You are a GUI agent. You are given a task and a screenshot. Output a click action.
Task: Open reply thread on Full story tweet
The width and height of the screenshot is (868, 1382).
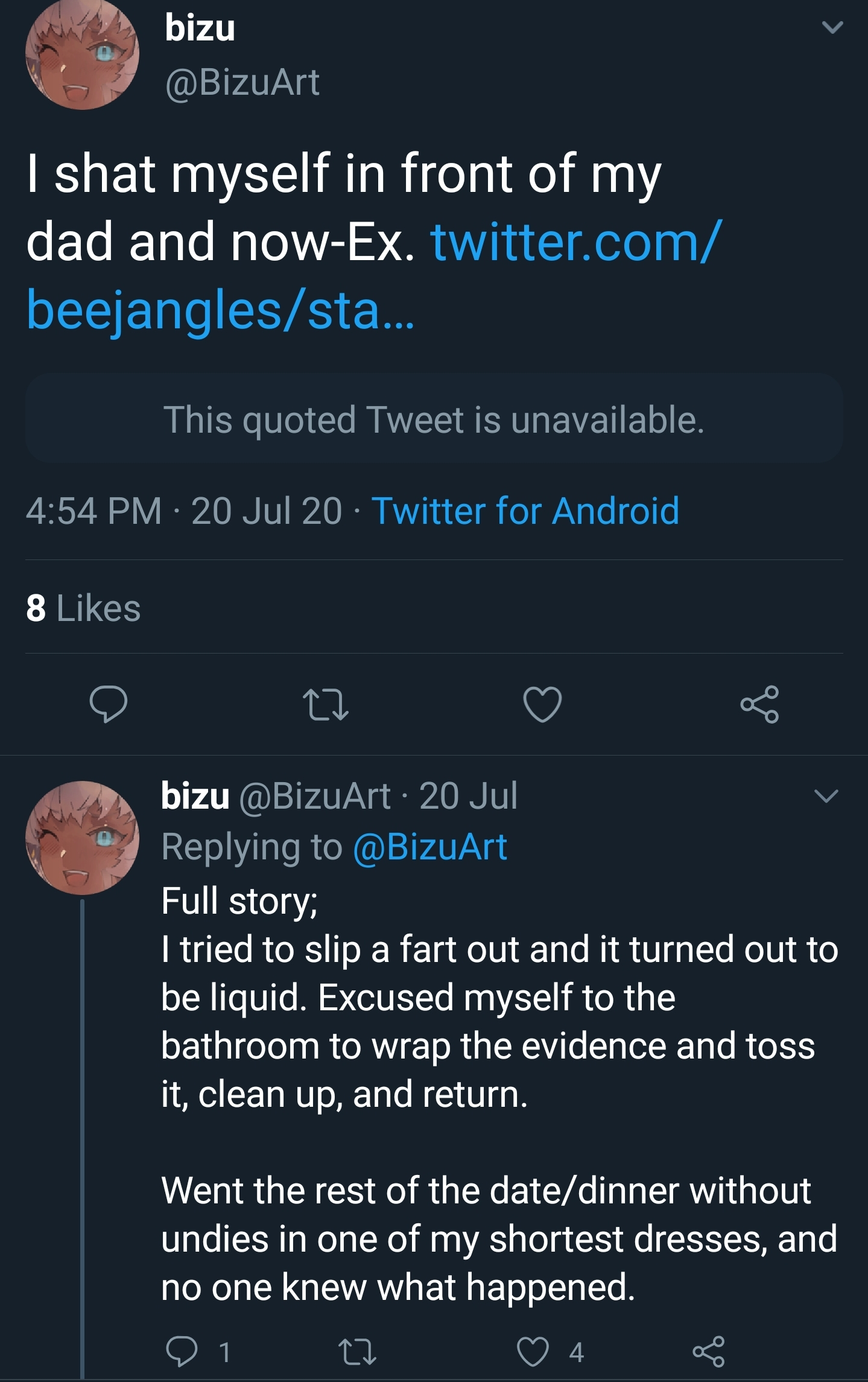pyautogui.click(x=182, y=1351)
